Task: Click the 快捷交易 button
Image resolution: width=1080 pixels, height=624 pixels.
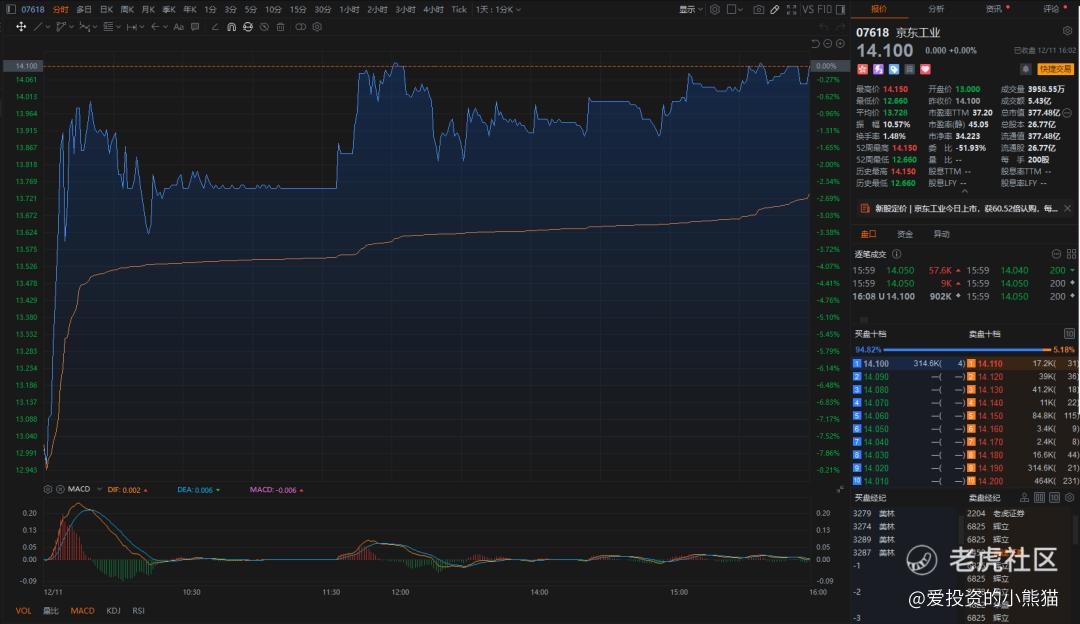Action: (1055, 69)
